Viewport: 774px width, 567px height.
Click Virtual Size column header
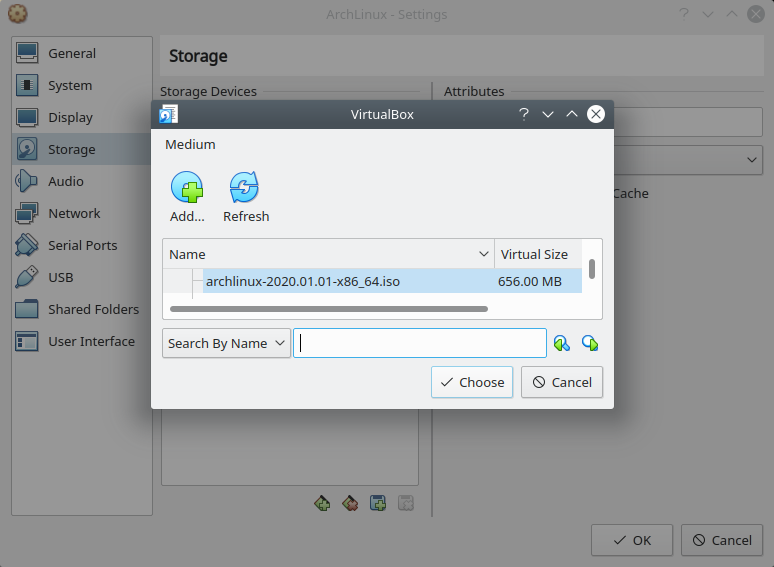(x=538, y=254)
